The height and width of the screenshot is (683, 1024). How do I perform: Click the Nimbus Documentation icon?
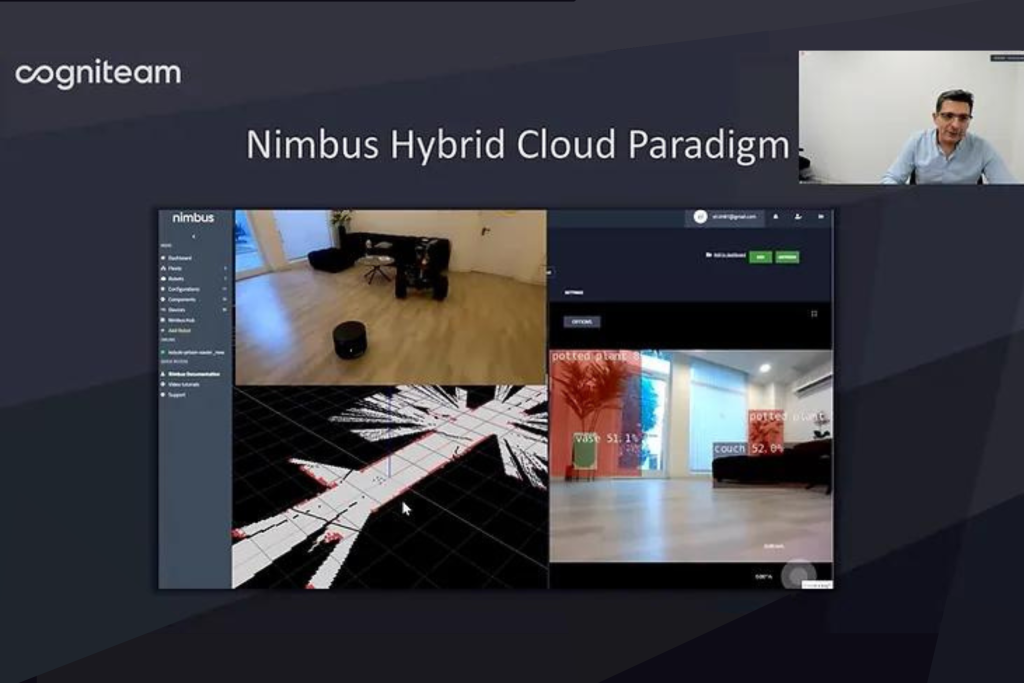[x=163, y=374]
